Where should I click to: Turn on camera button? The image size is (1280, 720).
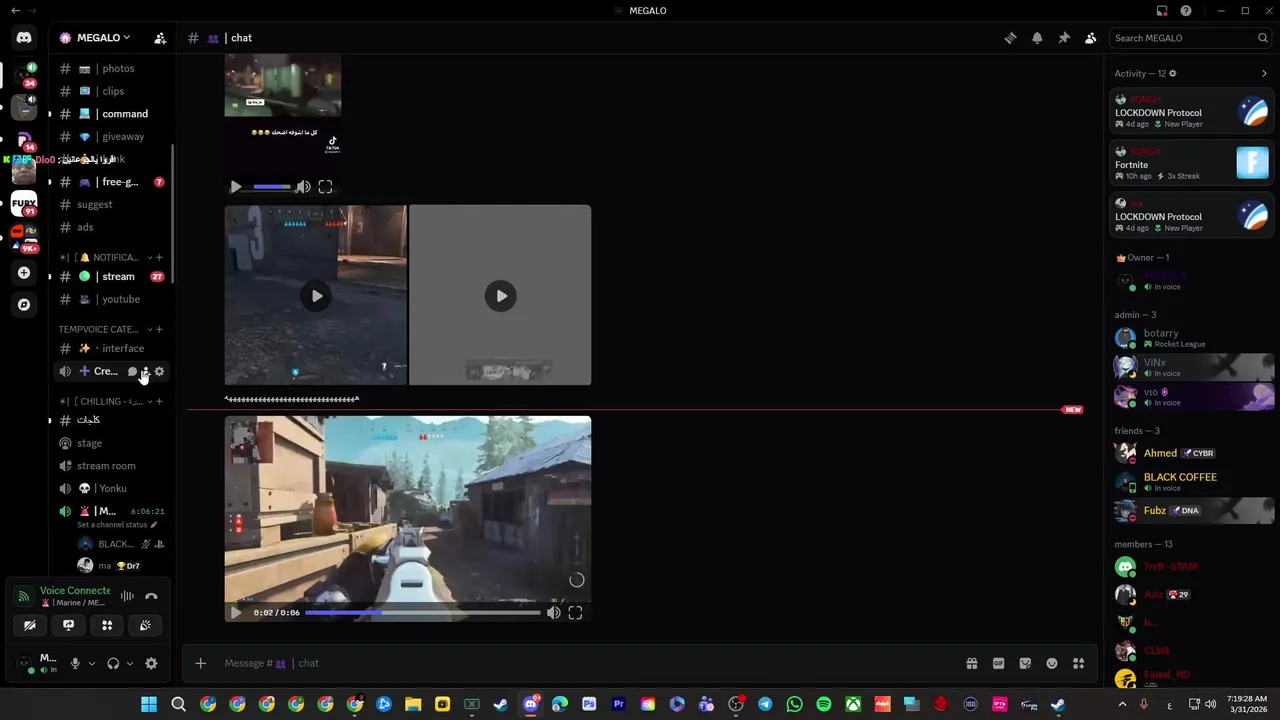(x=29, y=625)
